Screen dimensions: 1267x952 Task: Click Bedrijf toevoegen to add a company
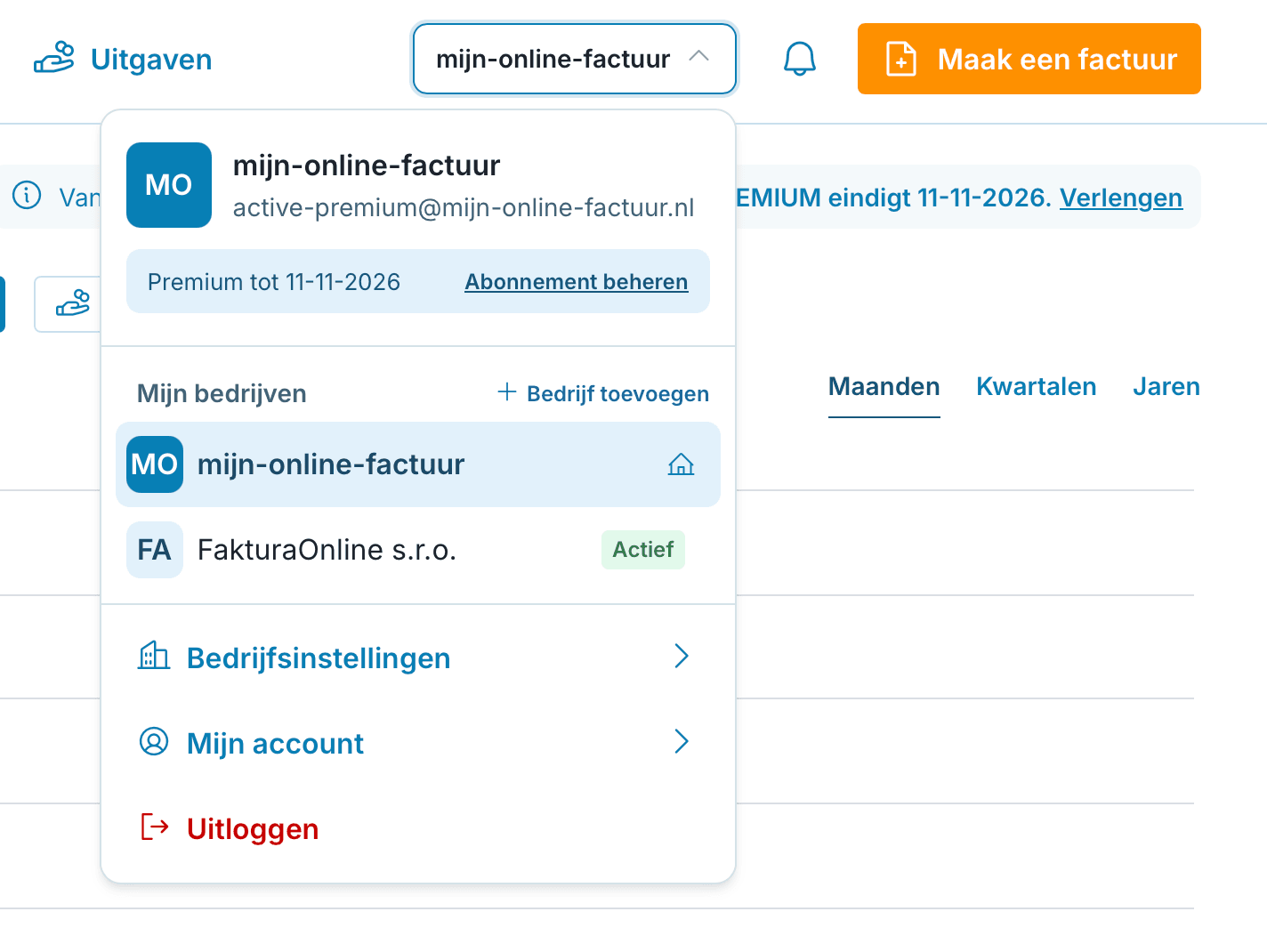(x=603, y=393)
